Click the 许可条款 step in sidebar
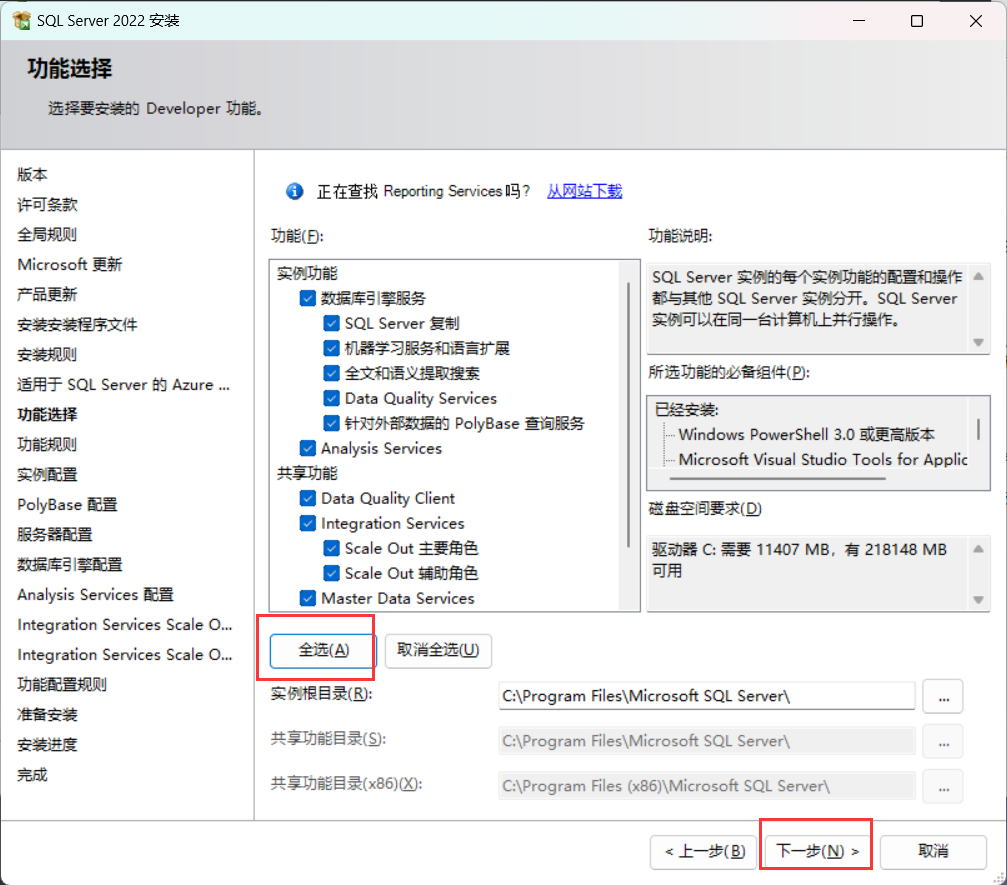 (47, 205)
